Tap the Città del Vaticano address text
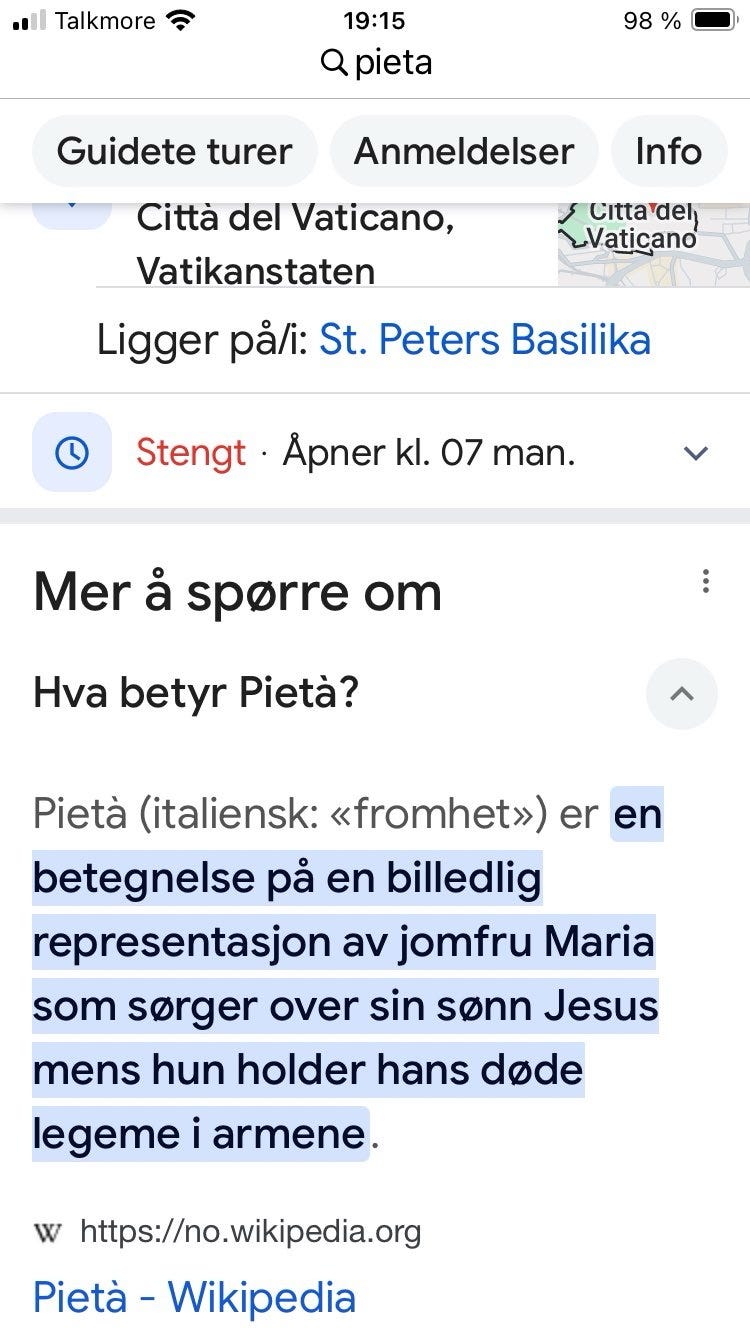This screenshot has height=1334, width=750. pyautogui.click(x=295, y=243)
